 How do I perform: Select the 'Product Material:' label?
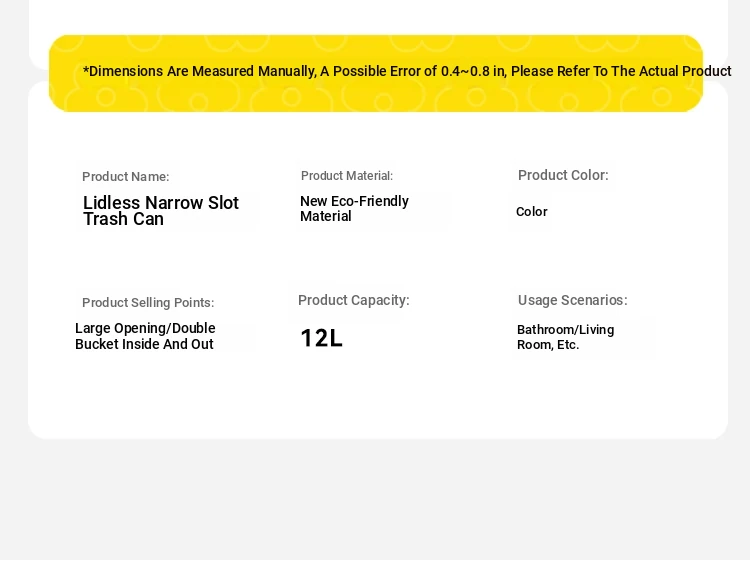[x=347, y=176]
